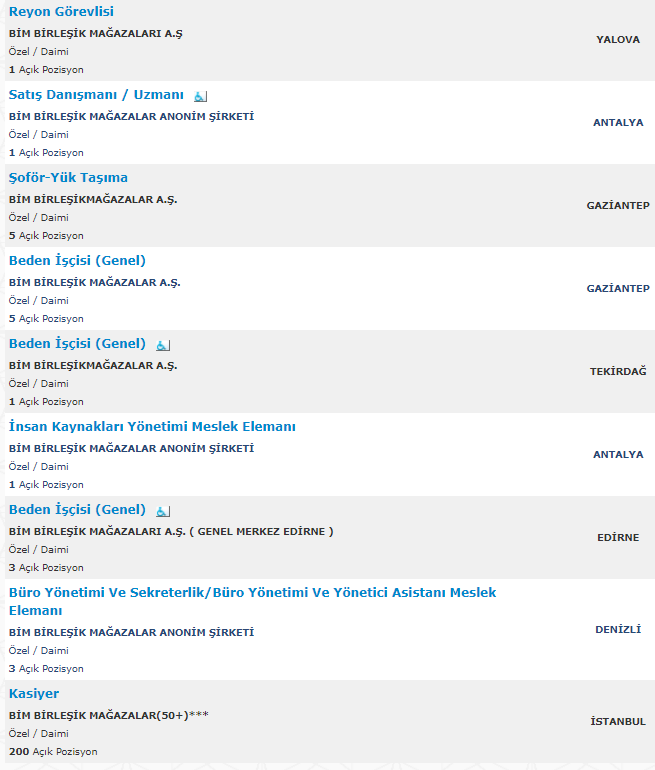Click company name with GENEL MERKEZ EDİRNE
655x770 pixels.
pyautogui.click(x=171, y=531)
